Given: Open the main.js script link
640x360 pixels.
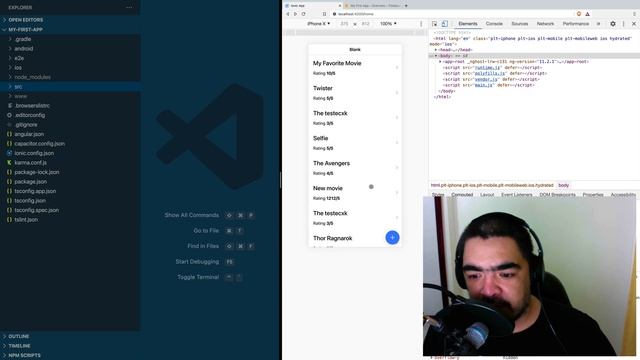Looking at the screenshot, I should pyautogui.click(x=484, y=85).
